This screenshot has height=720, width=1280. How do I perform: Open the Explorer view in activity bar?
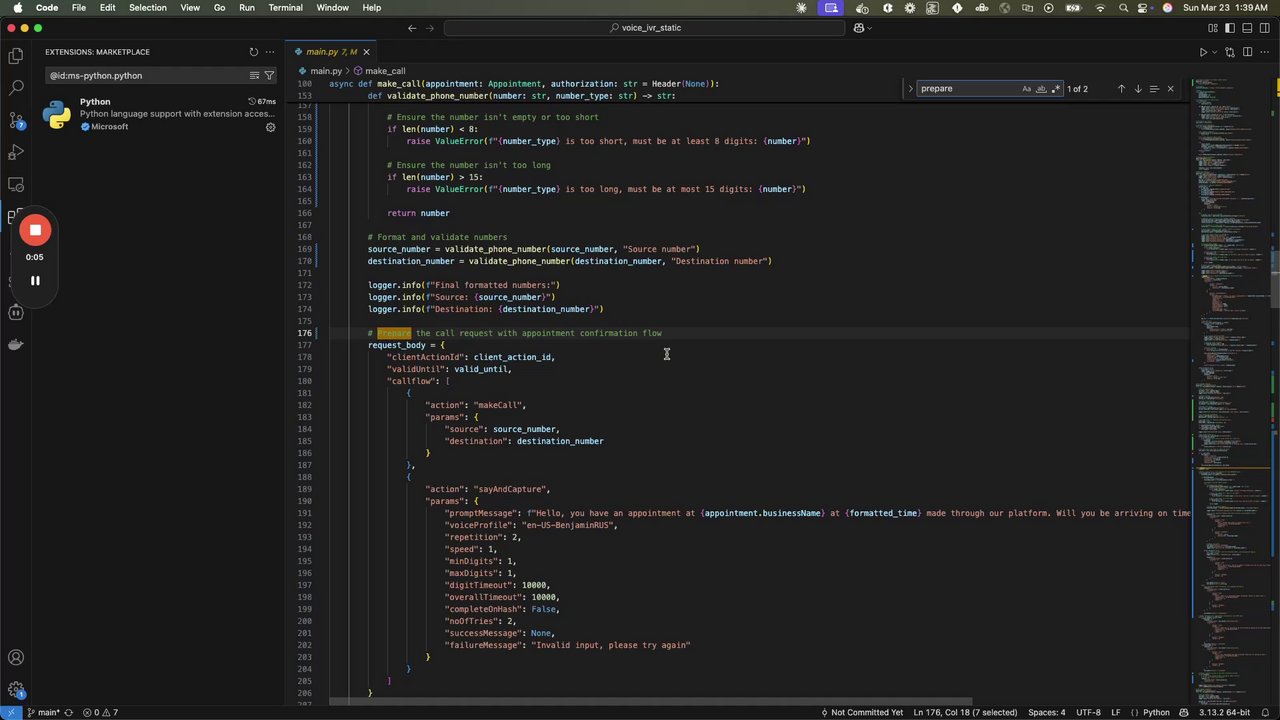[16, 56]
